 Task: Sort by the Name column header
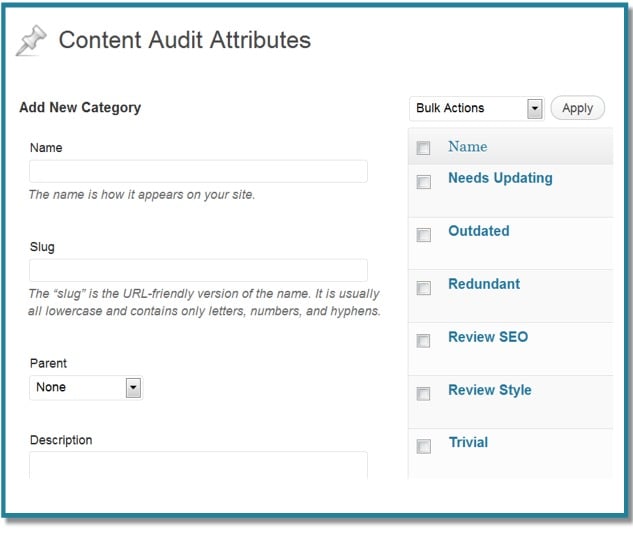(467, 147)
